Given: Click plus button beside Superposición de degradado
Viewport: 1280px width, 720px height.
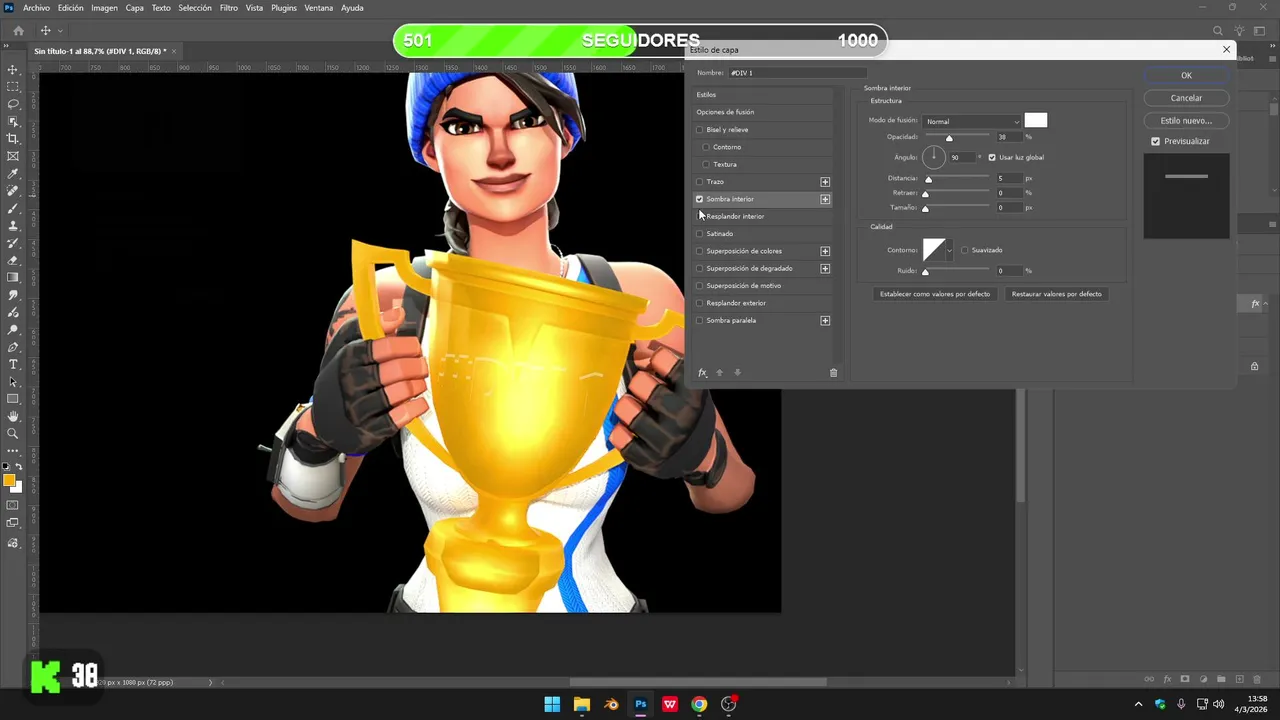Looking at the screenshot, I should [x=825, y=268].
